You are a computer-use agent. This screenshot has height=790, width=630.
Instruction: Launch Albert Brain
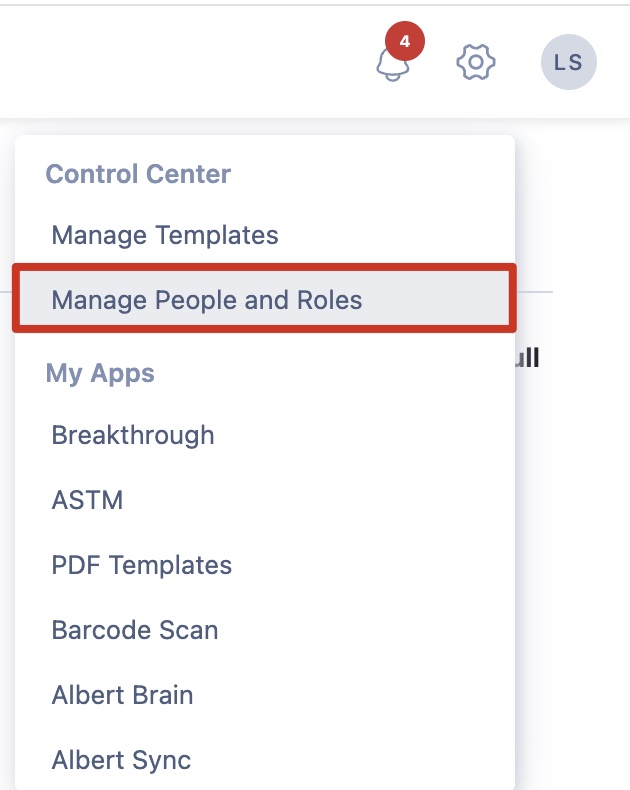point(122,695)
